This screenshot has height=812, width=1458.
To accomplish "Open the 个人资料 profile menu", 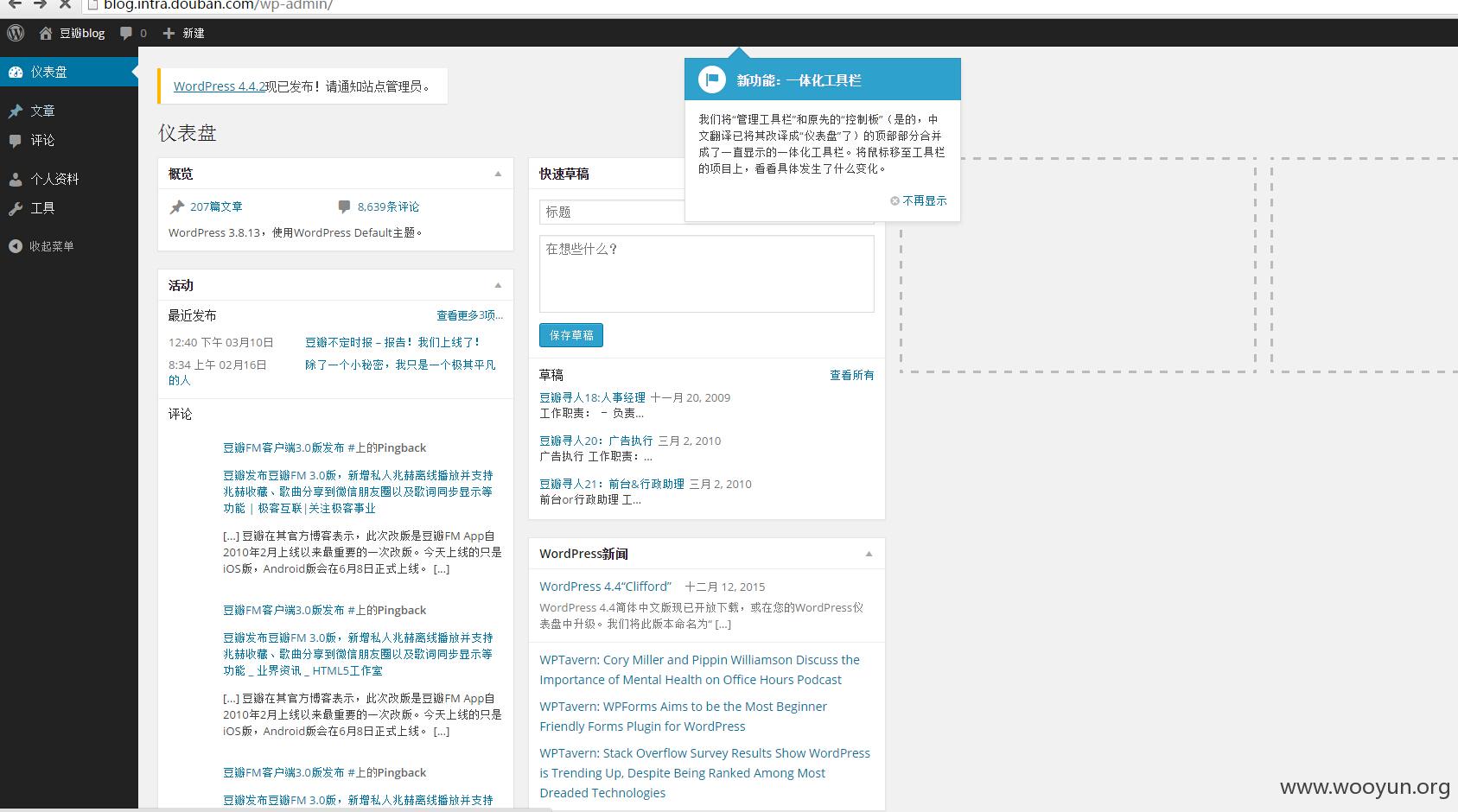I will click(69, 179).
